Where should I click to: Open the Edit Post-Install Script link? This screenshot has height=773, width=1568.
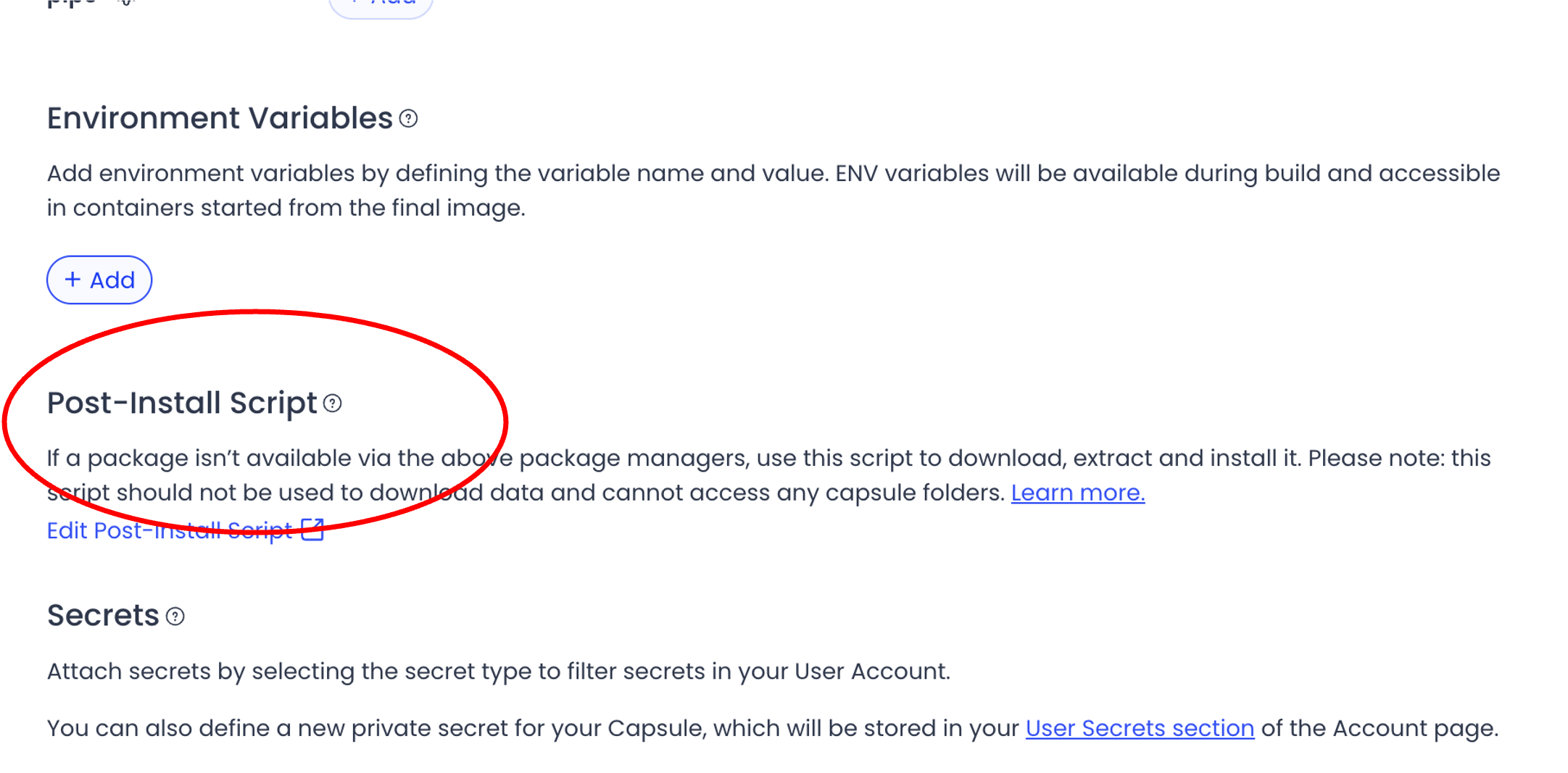169,530
